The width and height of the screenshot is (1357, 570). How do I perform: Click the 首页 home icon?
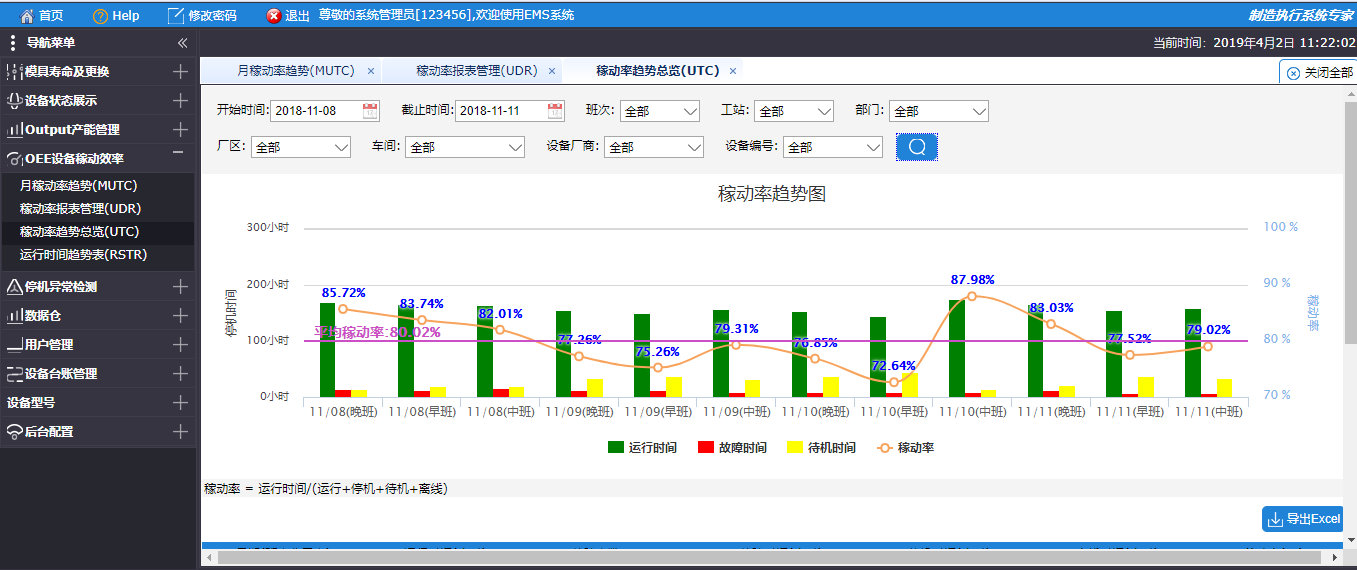pos(27,16)
